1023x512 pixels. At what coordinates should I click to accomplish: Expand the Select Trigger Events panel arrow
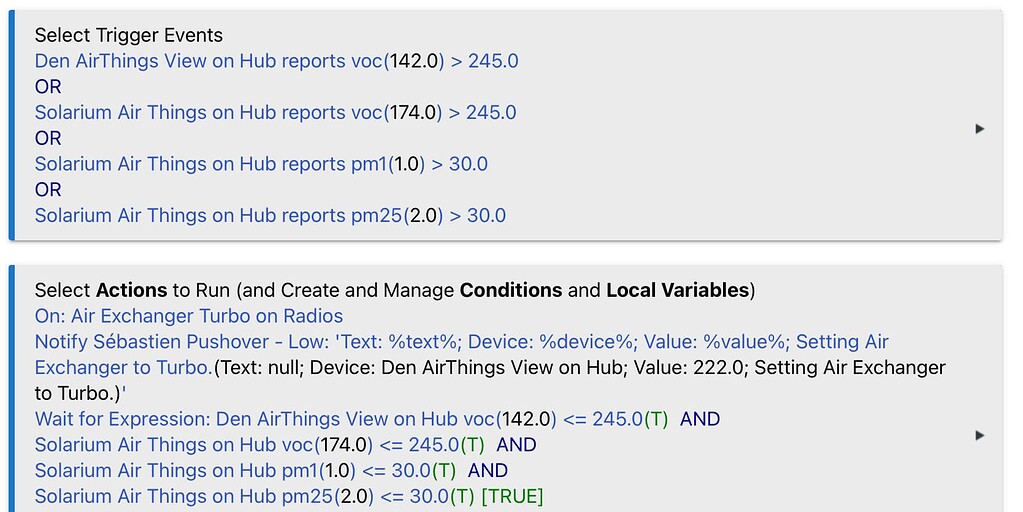pos(979,129)
